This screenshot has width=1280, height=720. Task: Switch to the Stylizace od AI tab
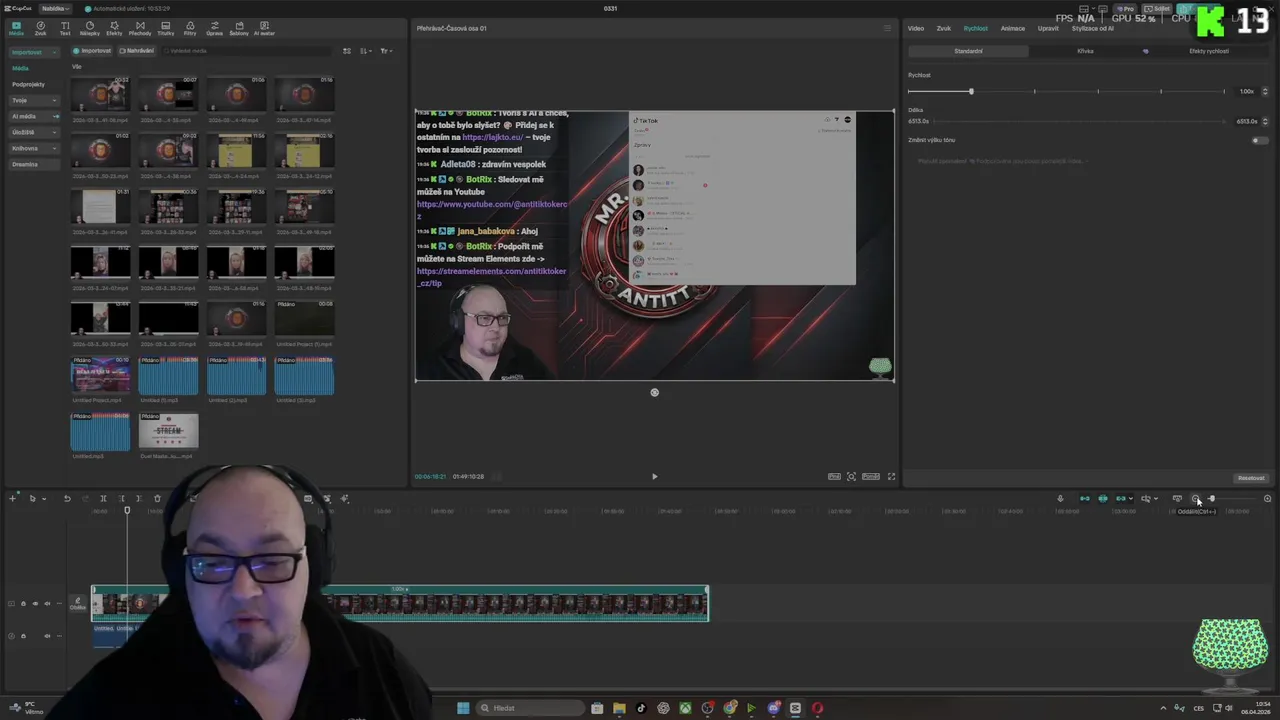pyautogui.click(x=1092, y=28)
